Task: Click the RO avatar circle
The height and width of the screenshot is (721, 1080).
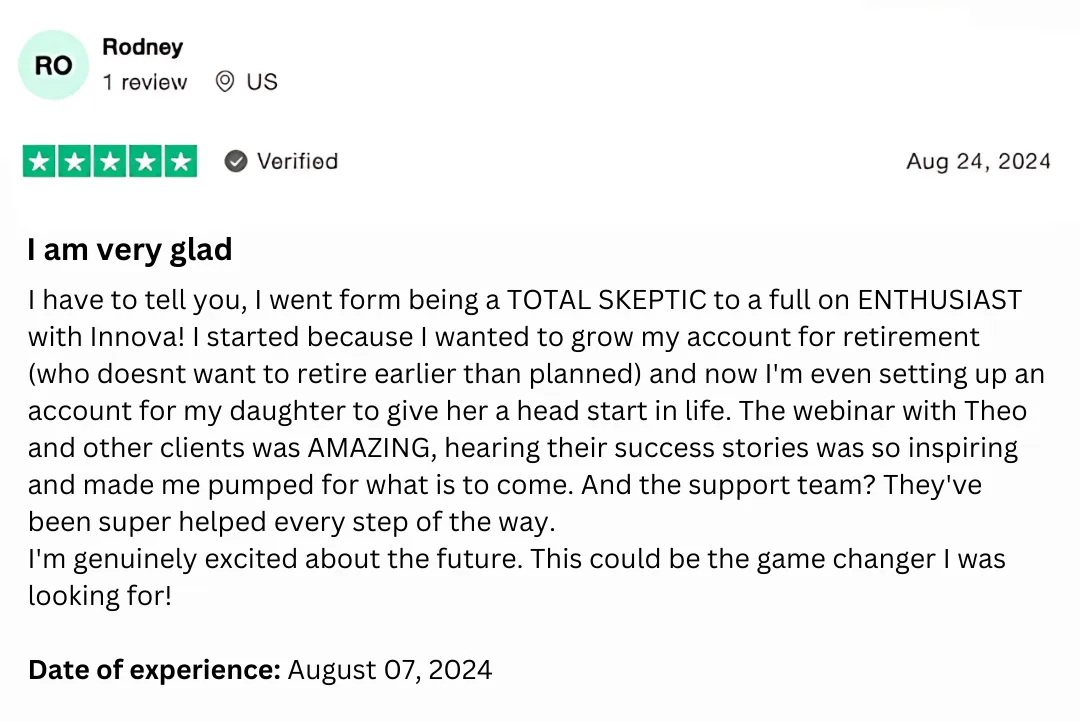Action: coord(53,65)
